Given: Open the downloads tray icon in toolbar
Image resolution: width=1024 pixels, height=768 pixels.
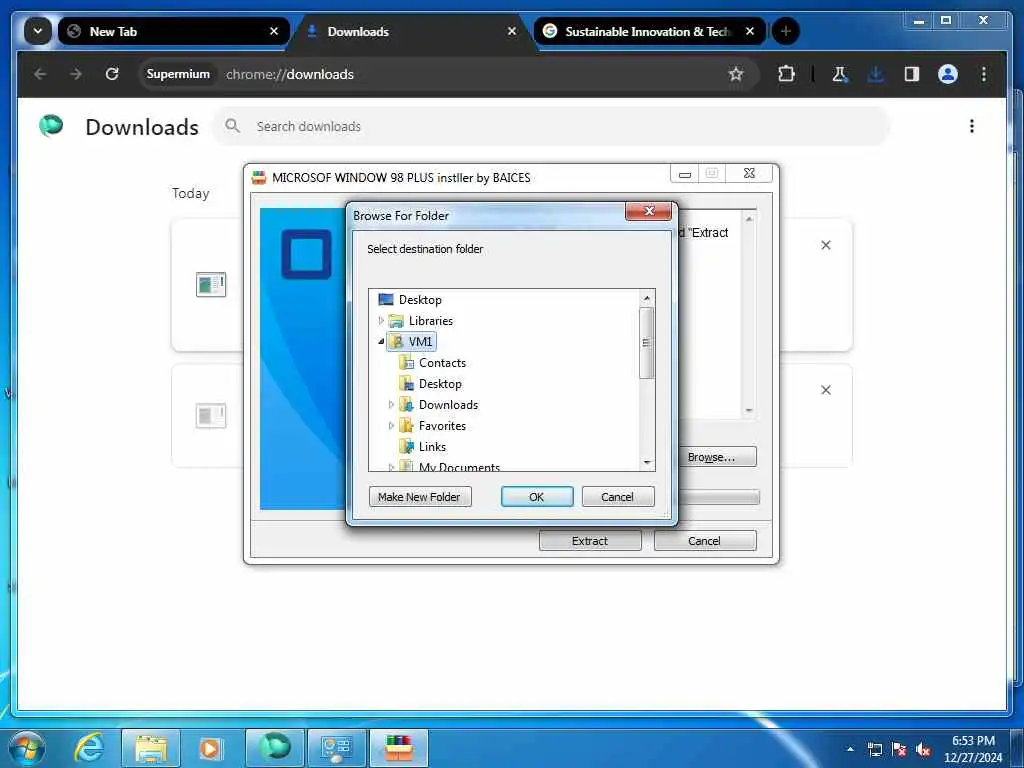Looking at the screenshot, I should tap(876, 74).
